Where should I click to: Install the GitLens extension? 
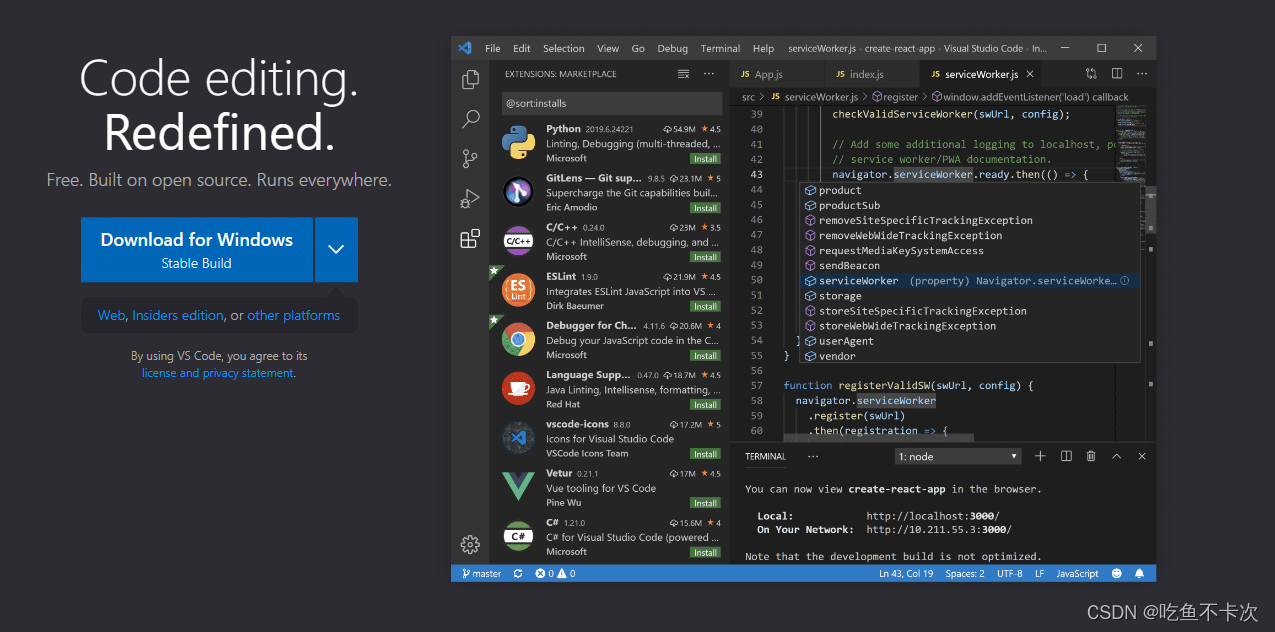(705, 208)
